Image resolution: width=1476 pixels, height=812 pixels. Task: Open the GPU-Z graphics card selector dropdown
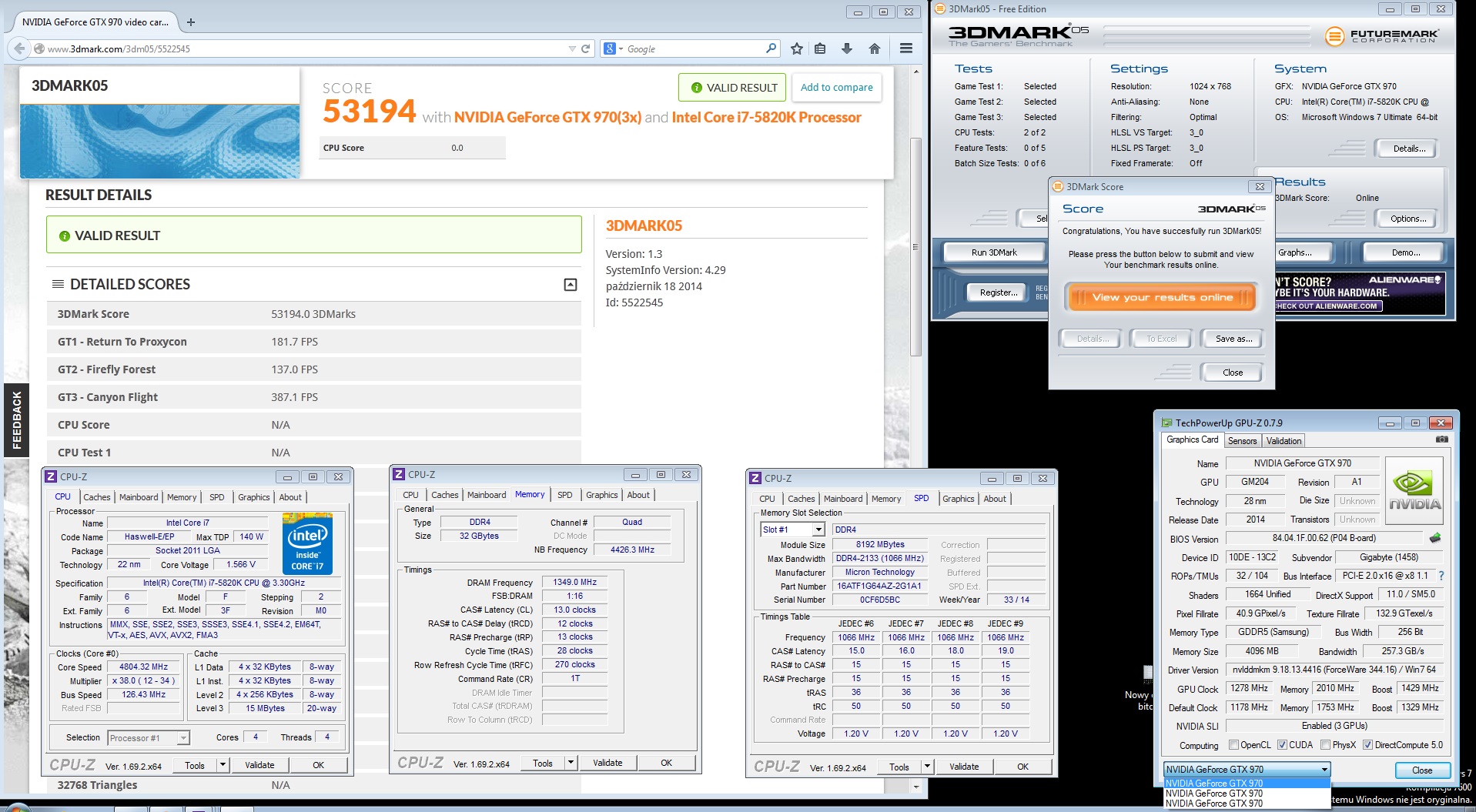(1324, 769)
